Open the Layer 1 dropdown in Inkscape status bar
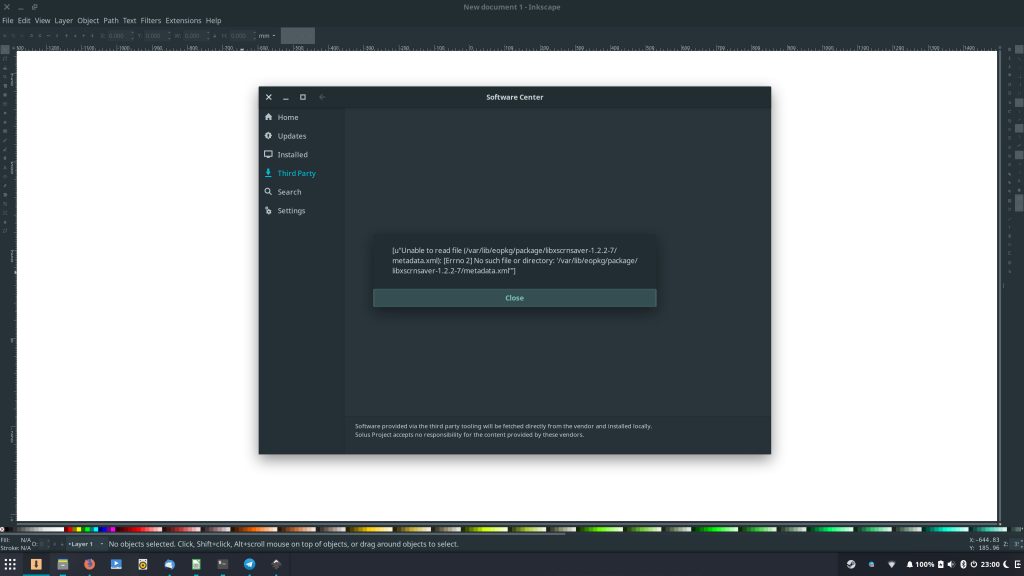Viewport: 1024px width, 576px height. [x=86, y=544]
